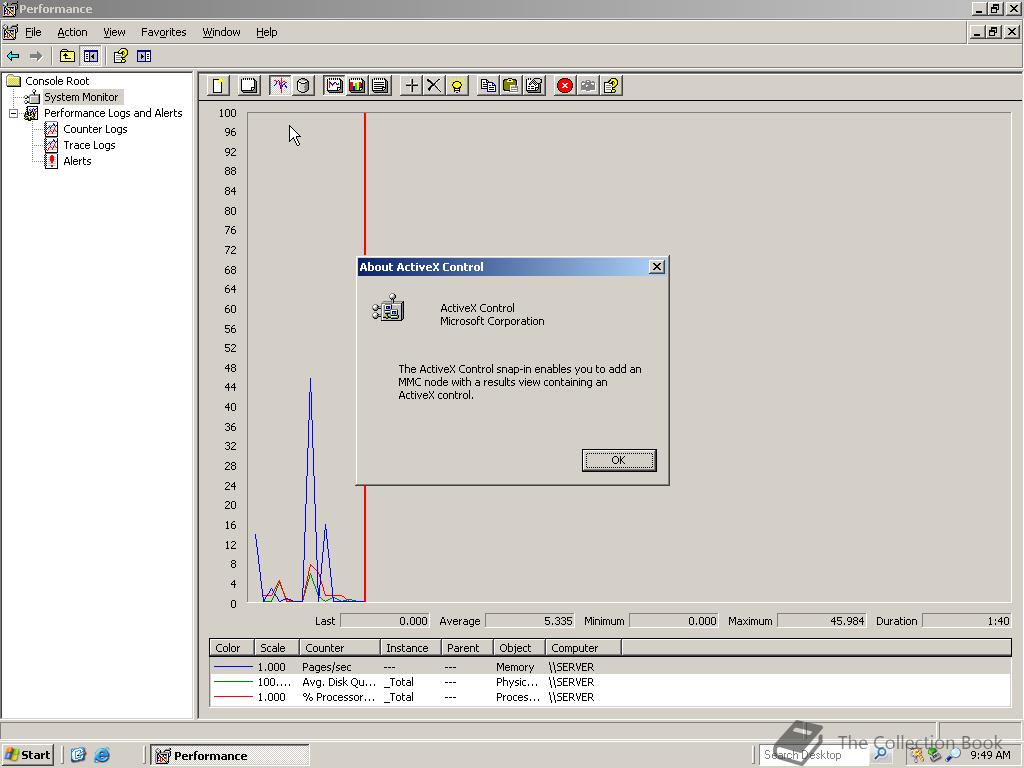
Task: Select Performance Logs and Alerts node
Action: point(113,113)
